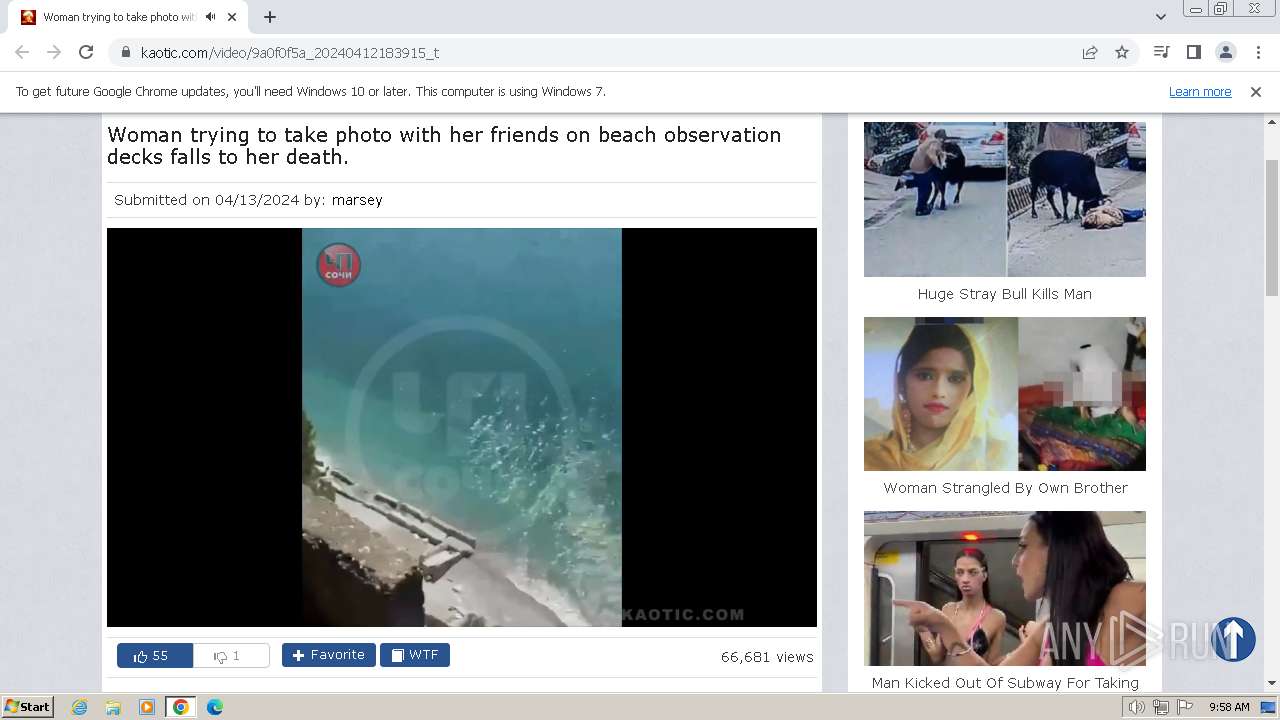Image resolution: width=1280 pixels, height=720 pixels.
Task: Open Man Kicked Out Of Subway thumbnail
Action: point(1005,588)
